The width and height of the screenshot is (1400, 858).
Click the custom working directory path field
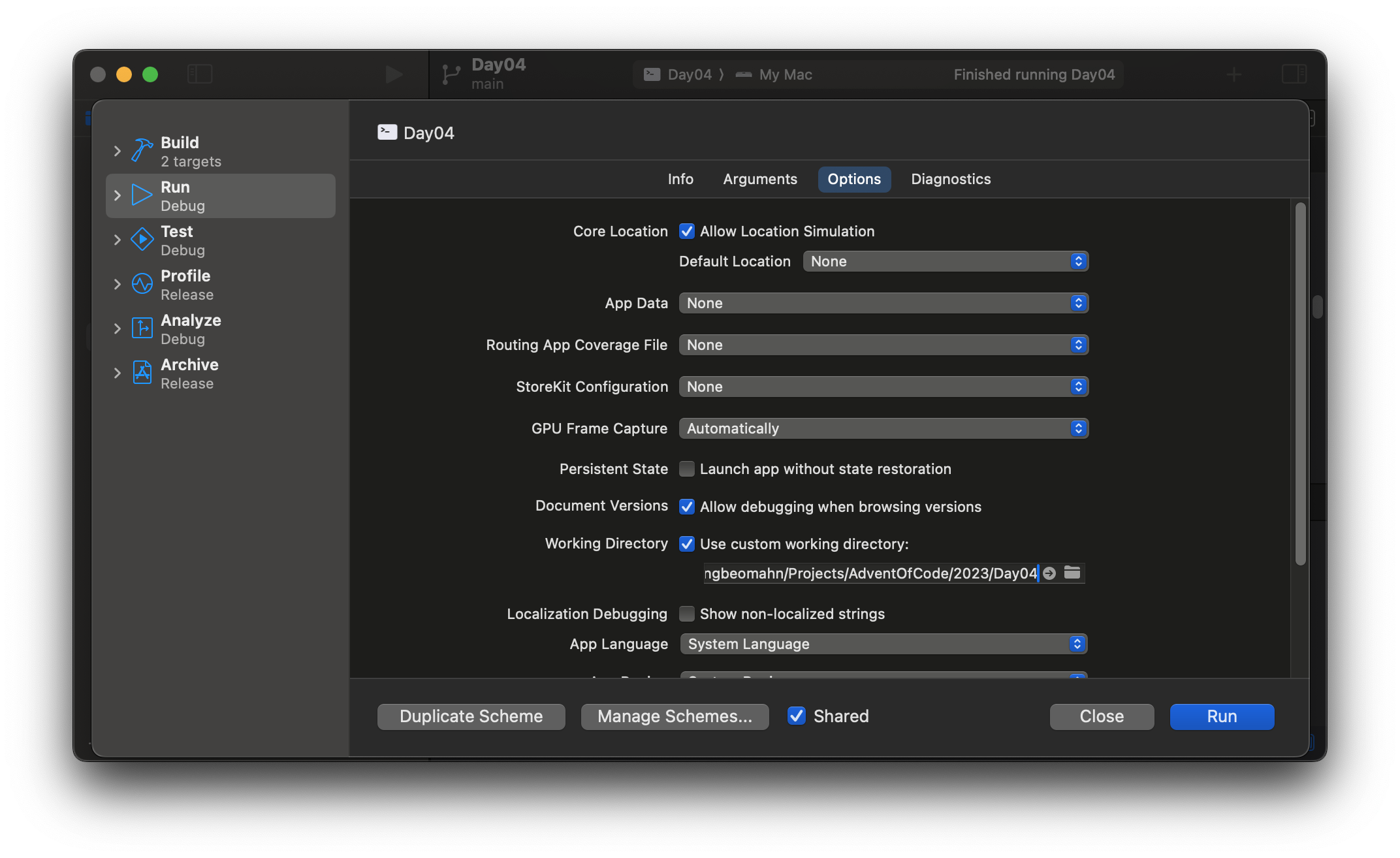pyautogui.click(x=870, y=573)
